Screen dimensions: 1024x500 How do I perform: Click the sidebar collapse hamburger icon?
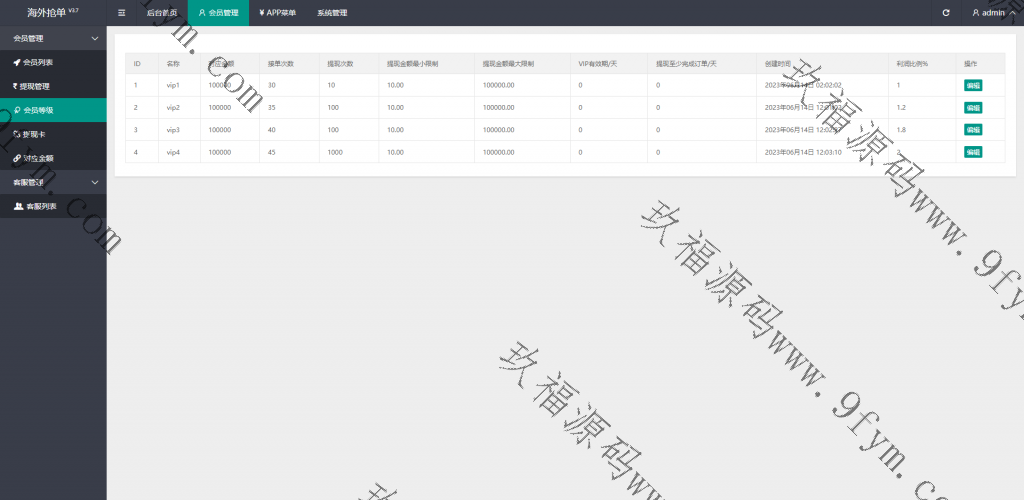(x=122, y=13)
